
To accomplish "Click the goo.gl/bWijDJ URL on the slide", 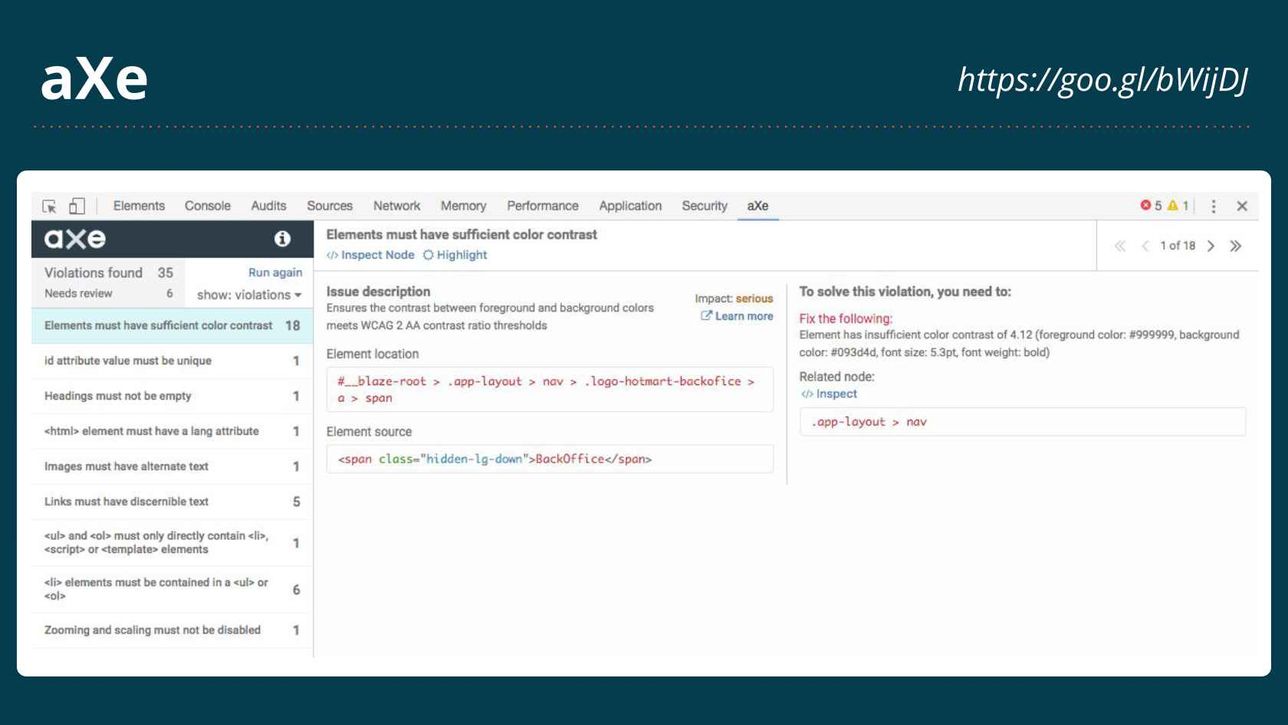I will (1103, 80).
